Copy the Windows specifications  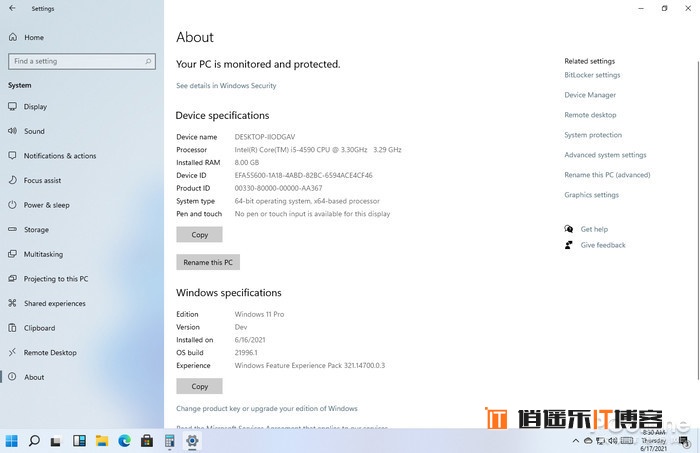pos(199,387)
